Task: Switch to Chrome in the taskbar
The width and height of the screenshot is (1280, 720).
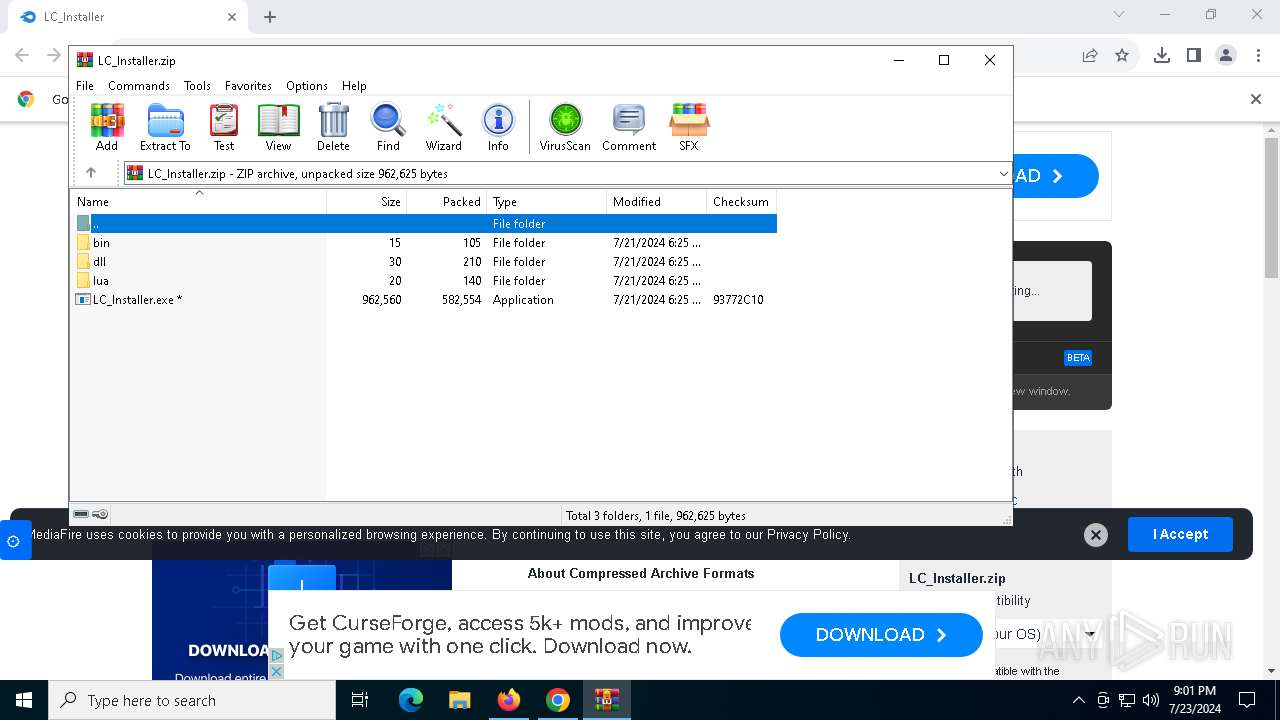Action: coord(558,700)
